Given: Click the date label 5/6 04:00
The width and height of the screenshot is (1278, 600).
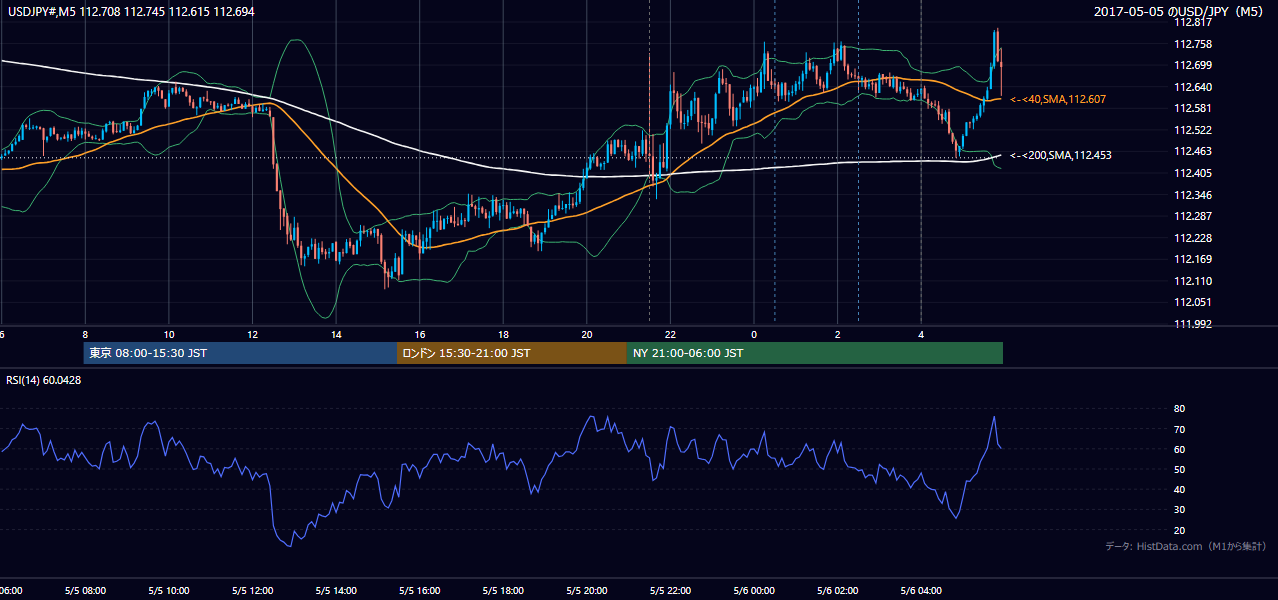Looking at the screenshot, I should pos(921,591).
